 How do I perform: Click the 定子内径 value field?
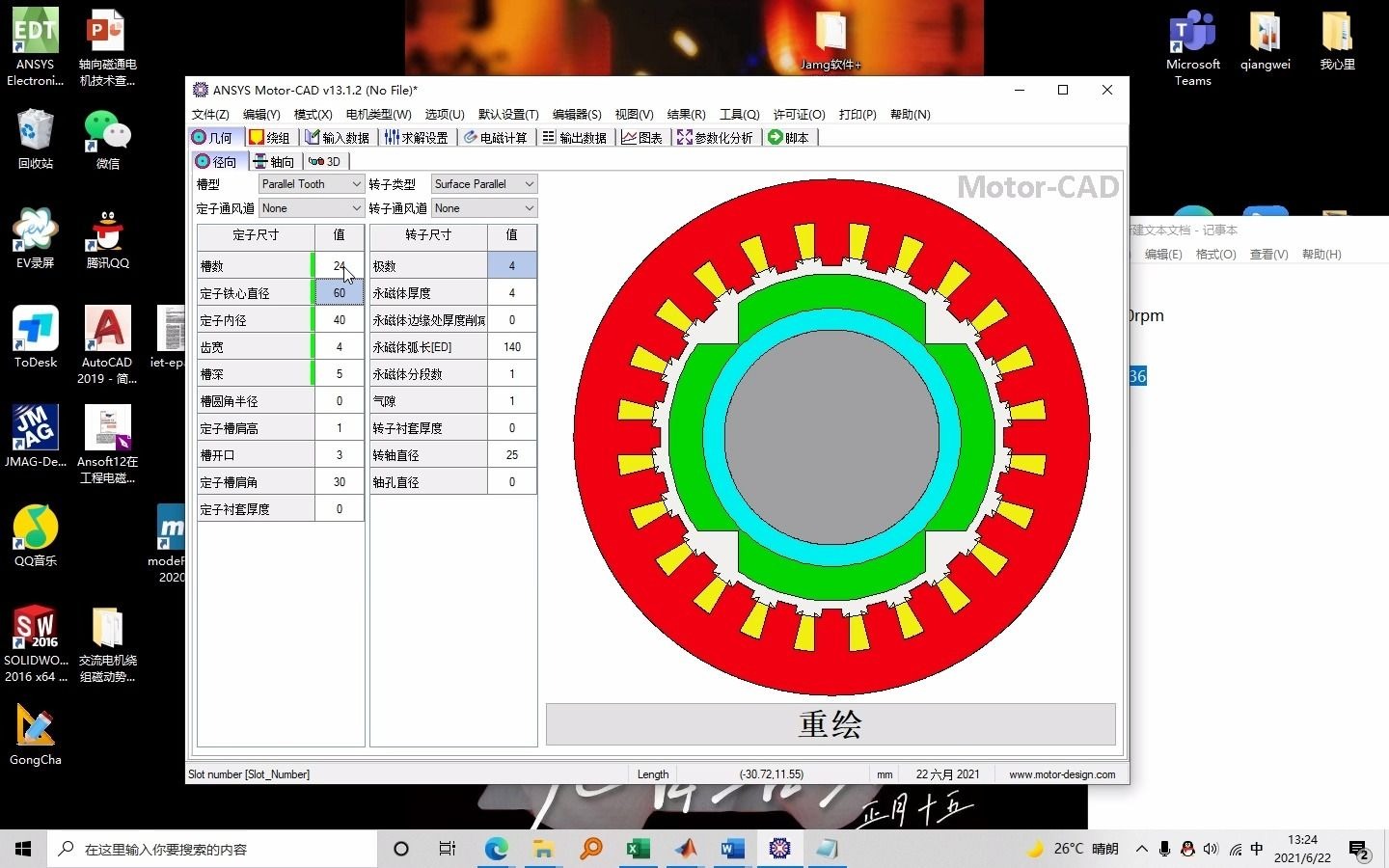[340, 320]
